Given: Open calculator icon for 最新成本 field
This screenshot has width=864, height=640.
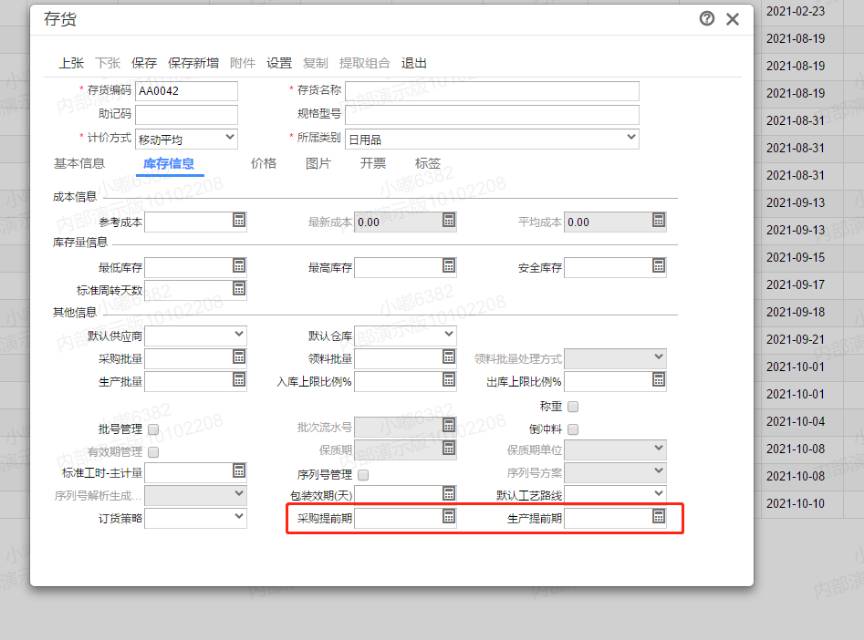Looking at the screenshot, I should [449, 220].
